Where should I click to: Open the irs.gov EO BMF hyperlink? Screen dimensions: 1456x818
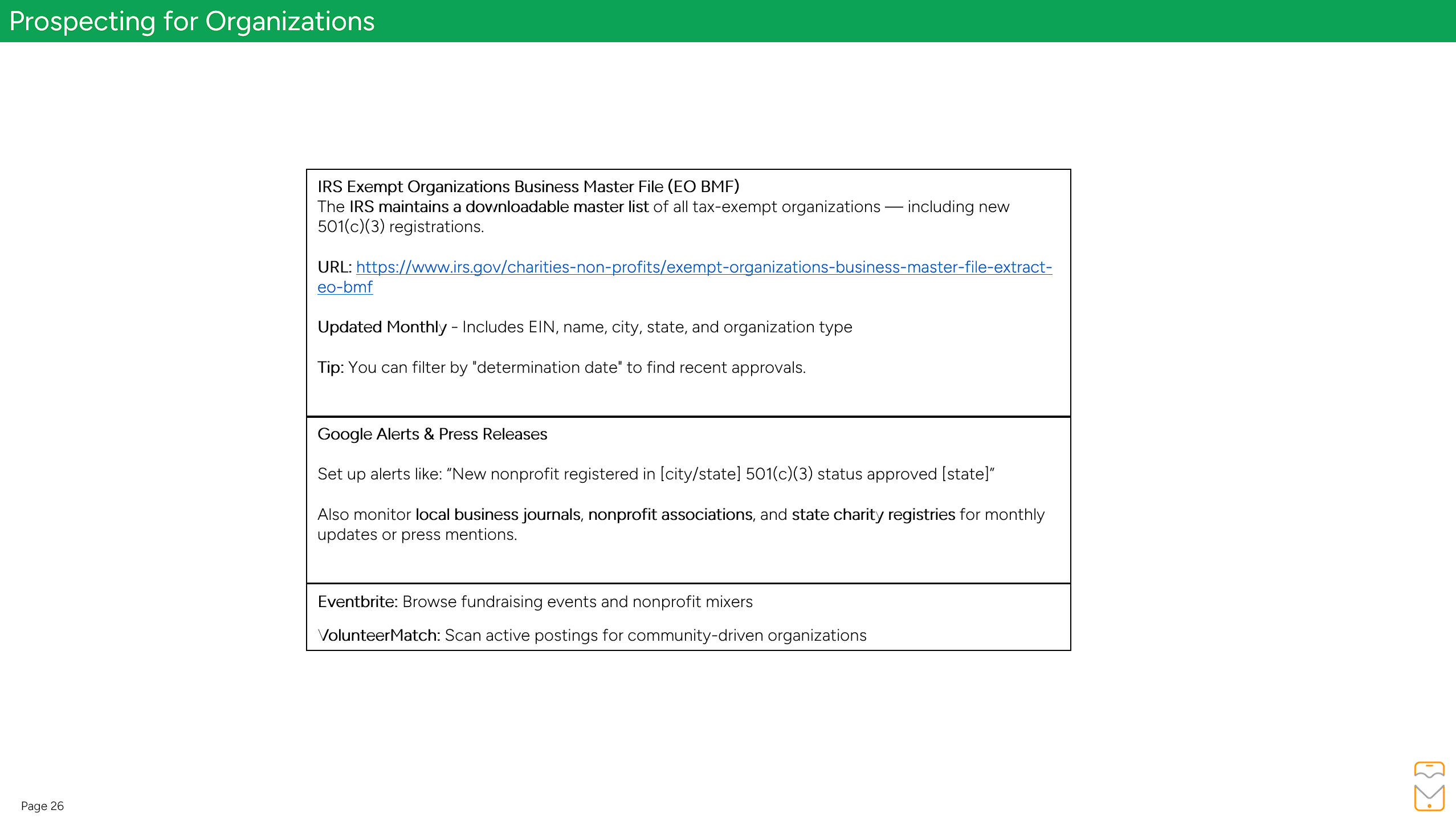click(x=703, y=267)
